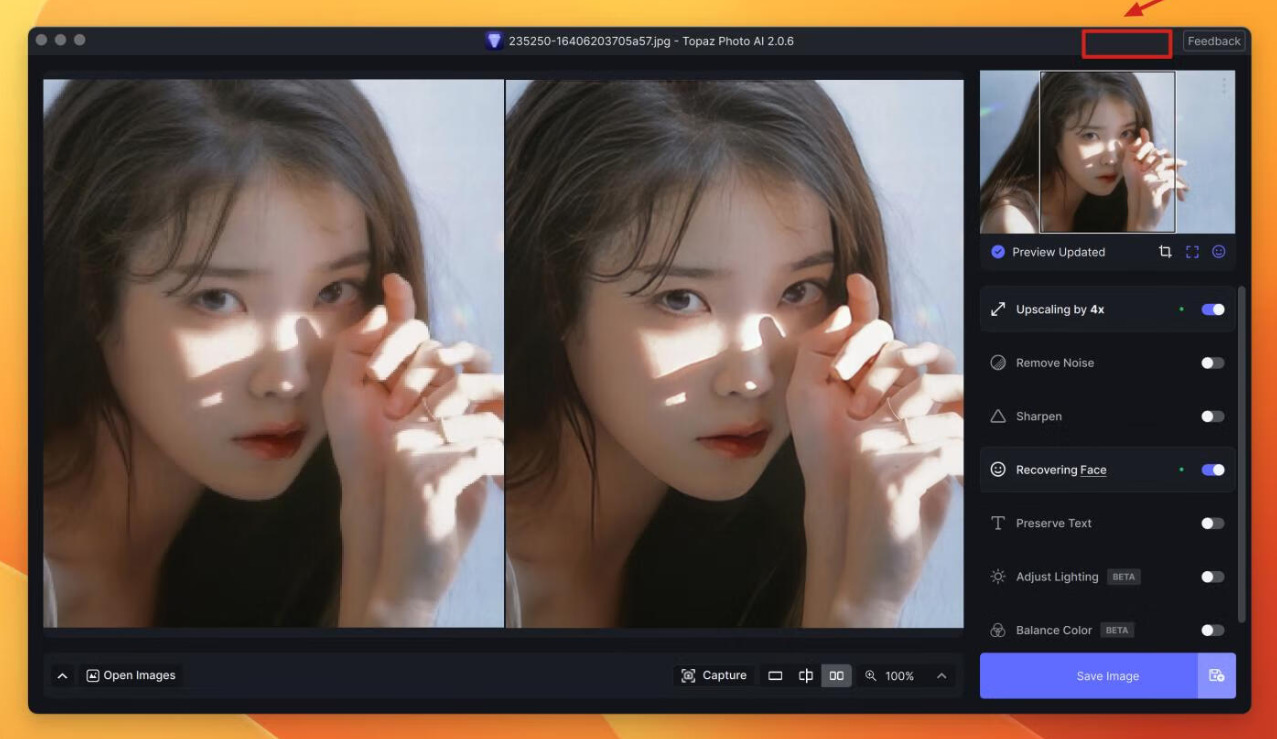Click the BETA badge next to Adjust Lighting
Screen dimensions: 1277x739
coord(1124,577)
